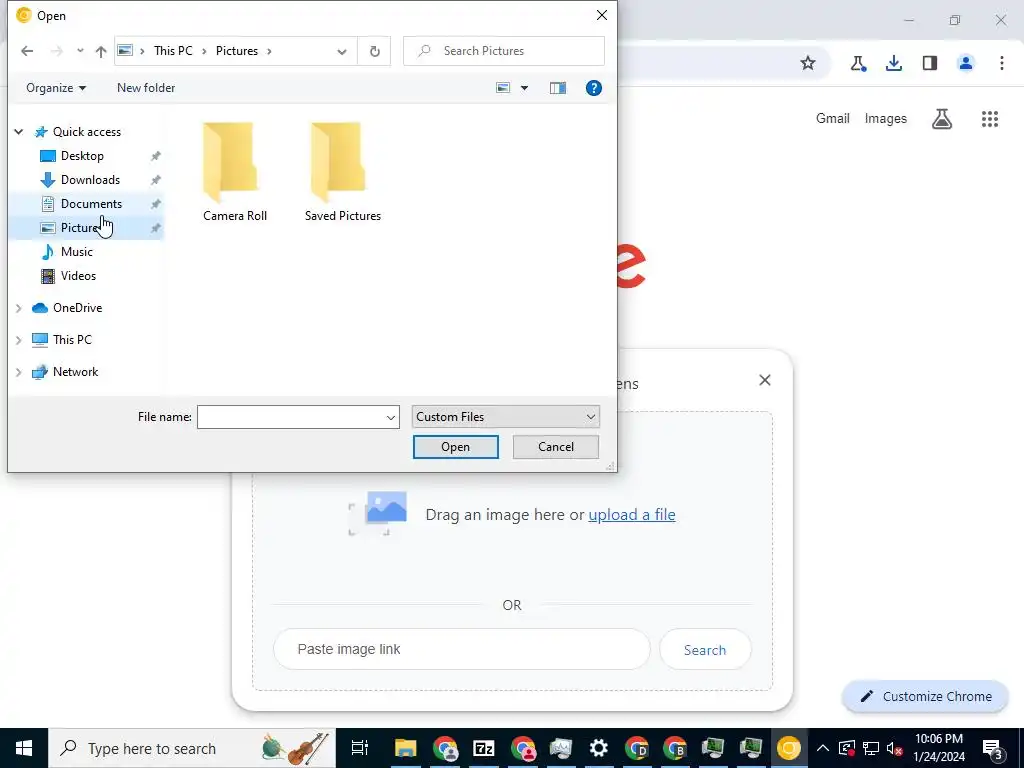Open the Gmail link
The height and width of the screenshot is (768, 1024).
coord(833,118)
